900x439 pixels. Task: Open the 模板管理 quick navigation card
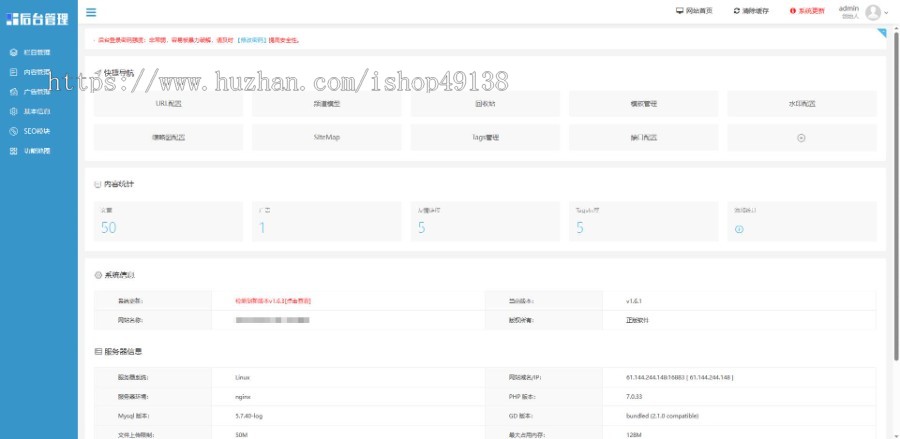643,104
